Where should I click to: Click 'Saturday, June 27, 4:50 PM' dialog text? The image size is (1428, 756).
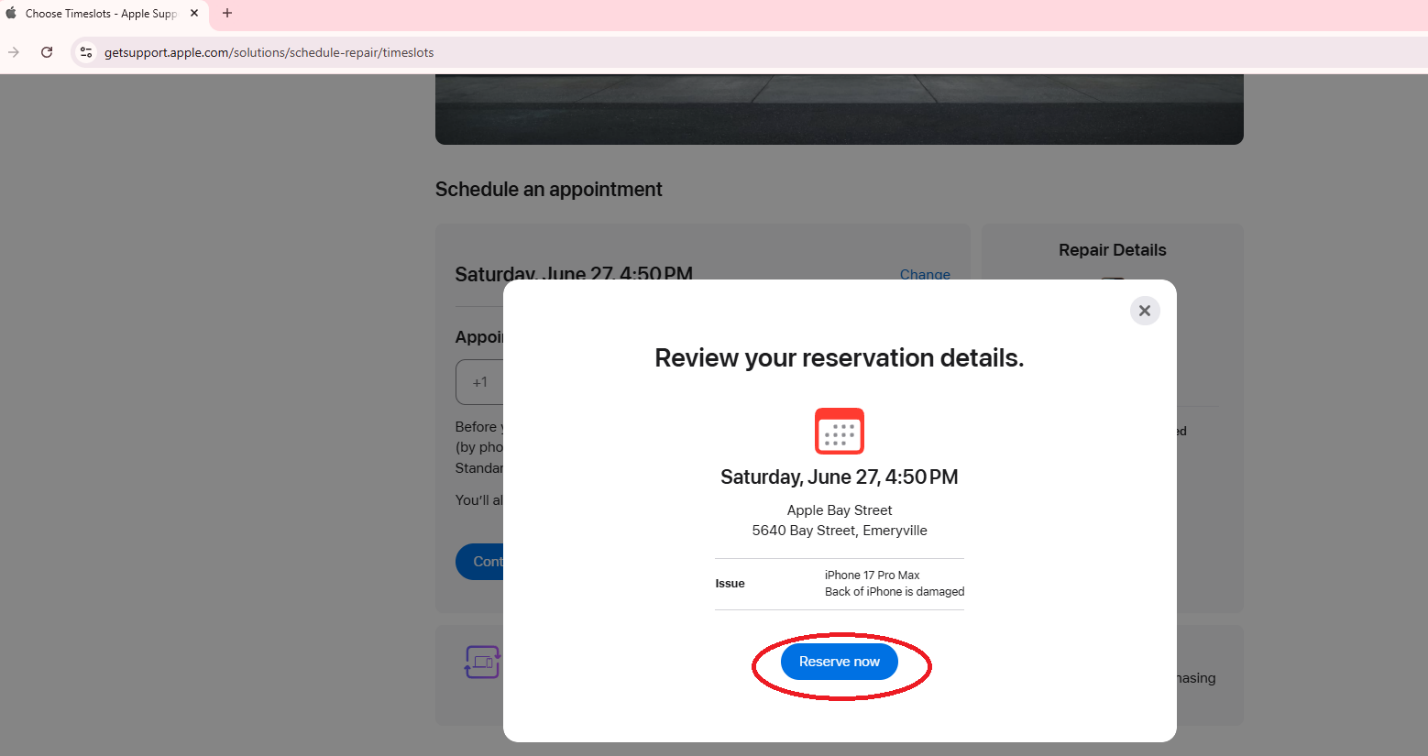click(x=839, y=477)
